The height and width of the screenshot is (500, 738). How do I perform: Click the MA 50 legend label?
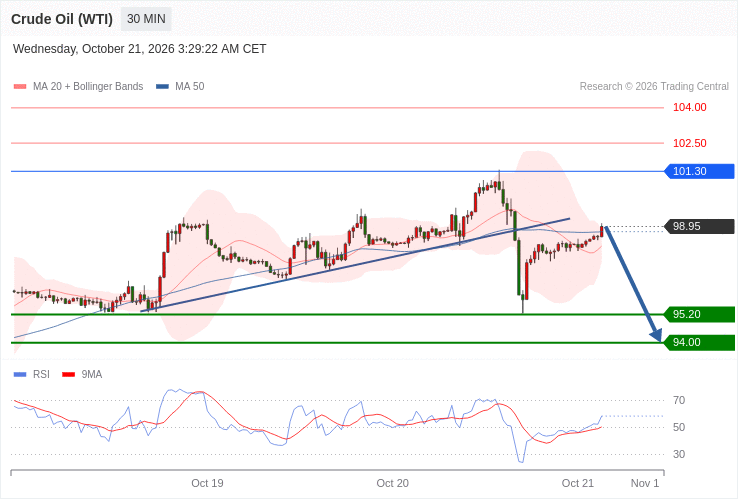pos(190,87)
